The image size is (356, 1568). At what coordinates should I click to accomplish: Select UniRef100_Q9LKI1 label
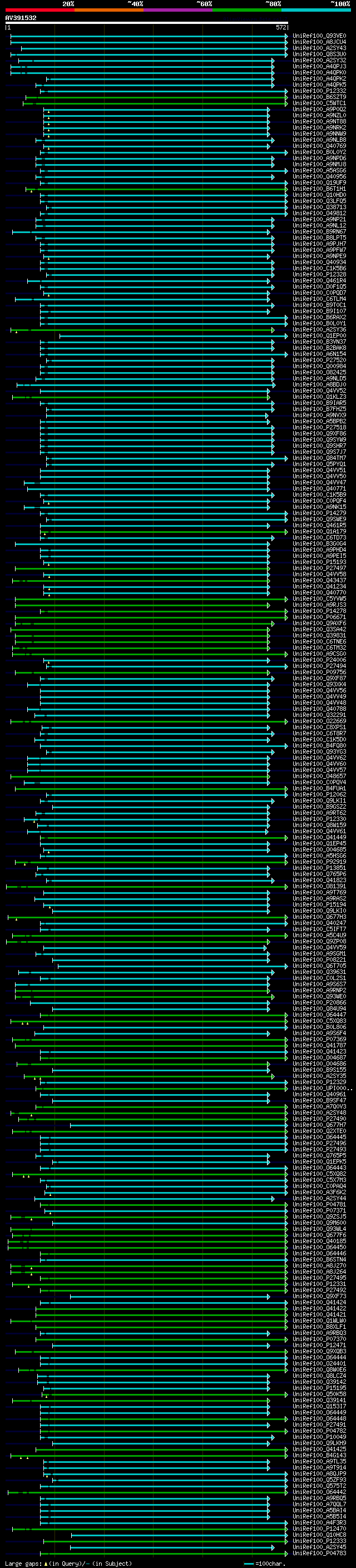pos(319,801)
